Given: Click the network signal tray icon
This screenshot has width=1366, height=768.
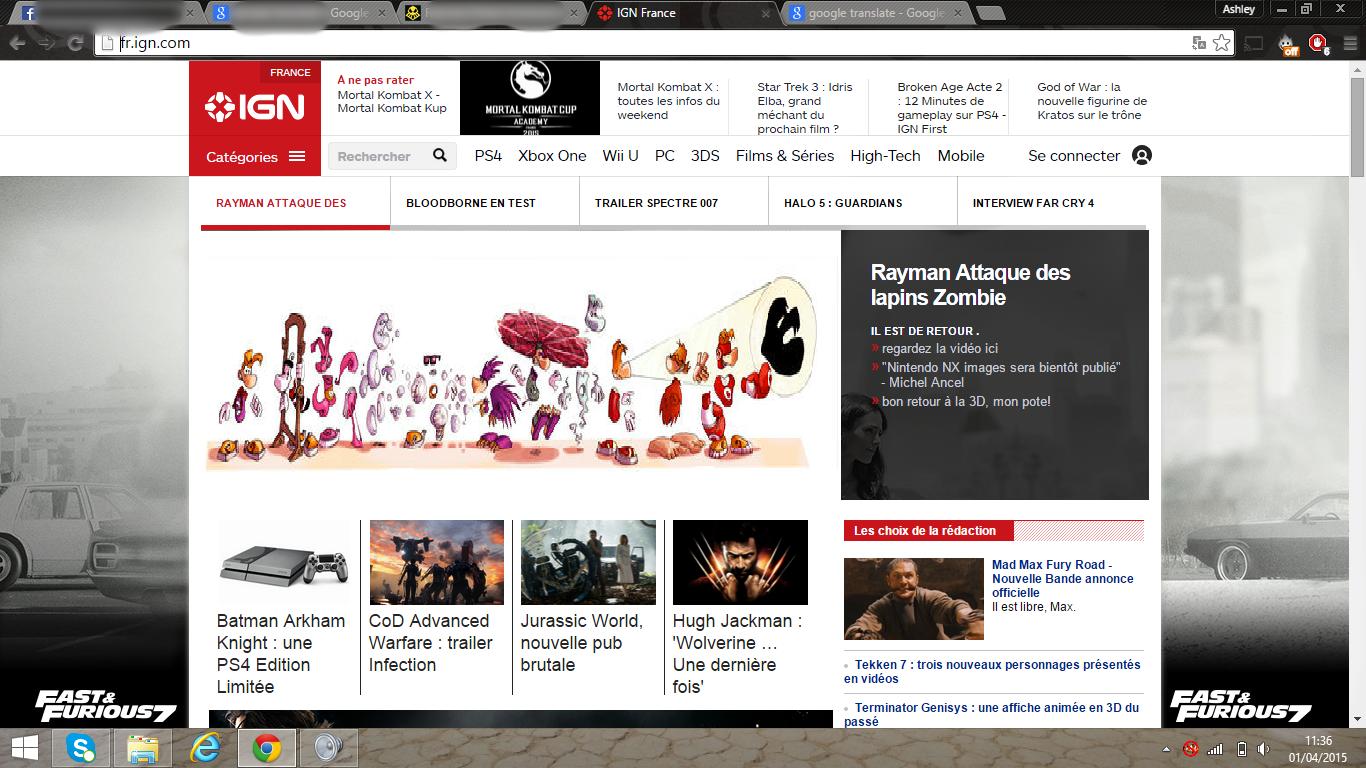Looking at the screenshot, I should (x=1215, y=749).
